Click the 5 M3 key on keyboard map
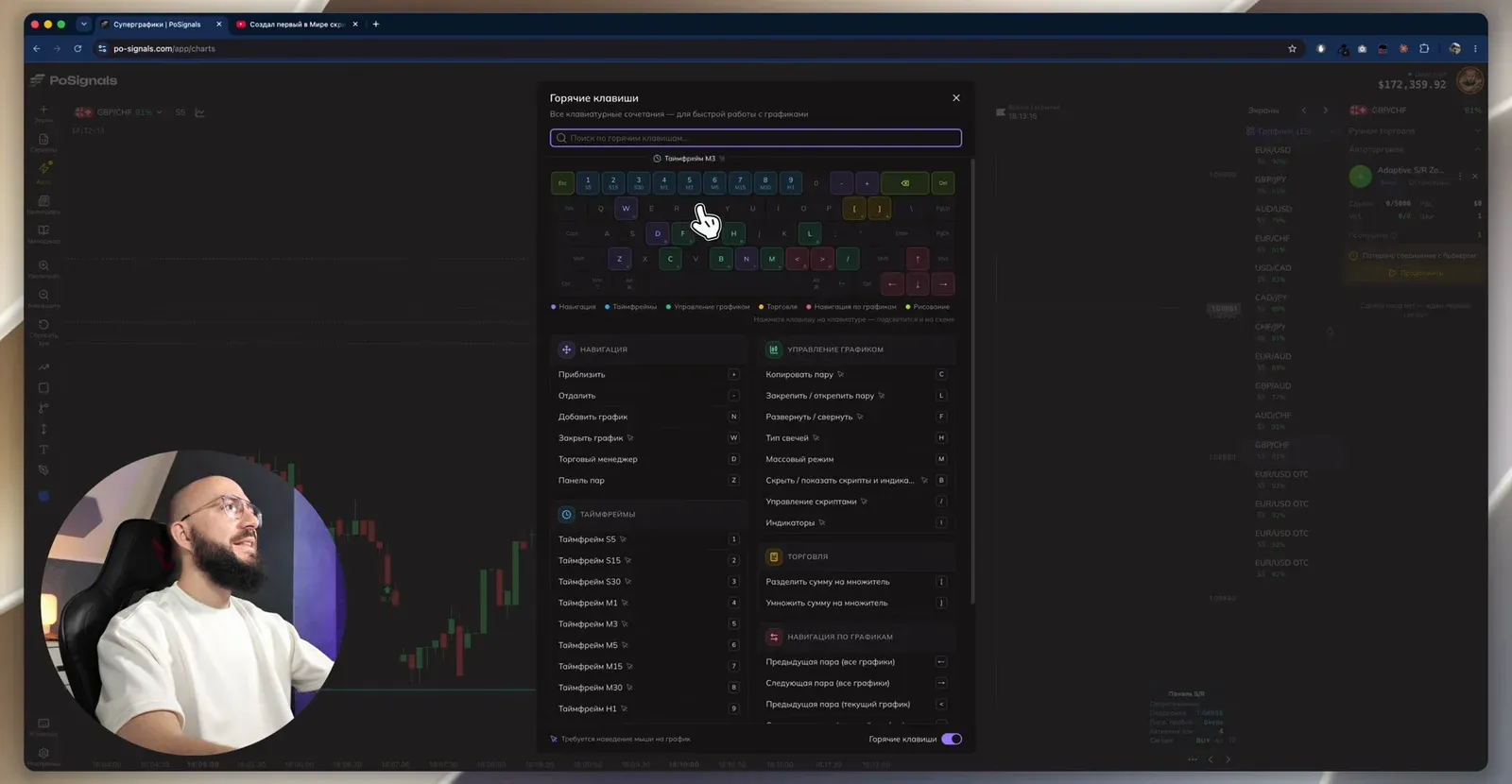 pyautogui.click(x=689, y=183)
